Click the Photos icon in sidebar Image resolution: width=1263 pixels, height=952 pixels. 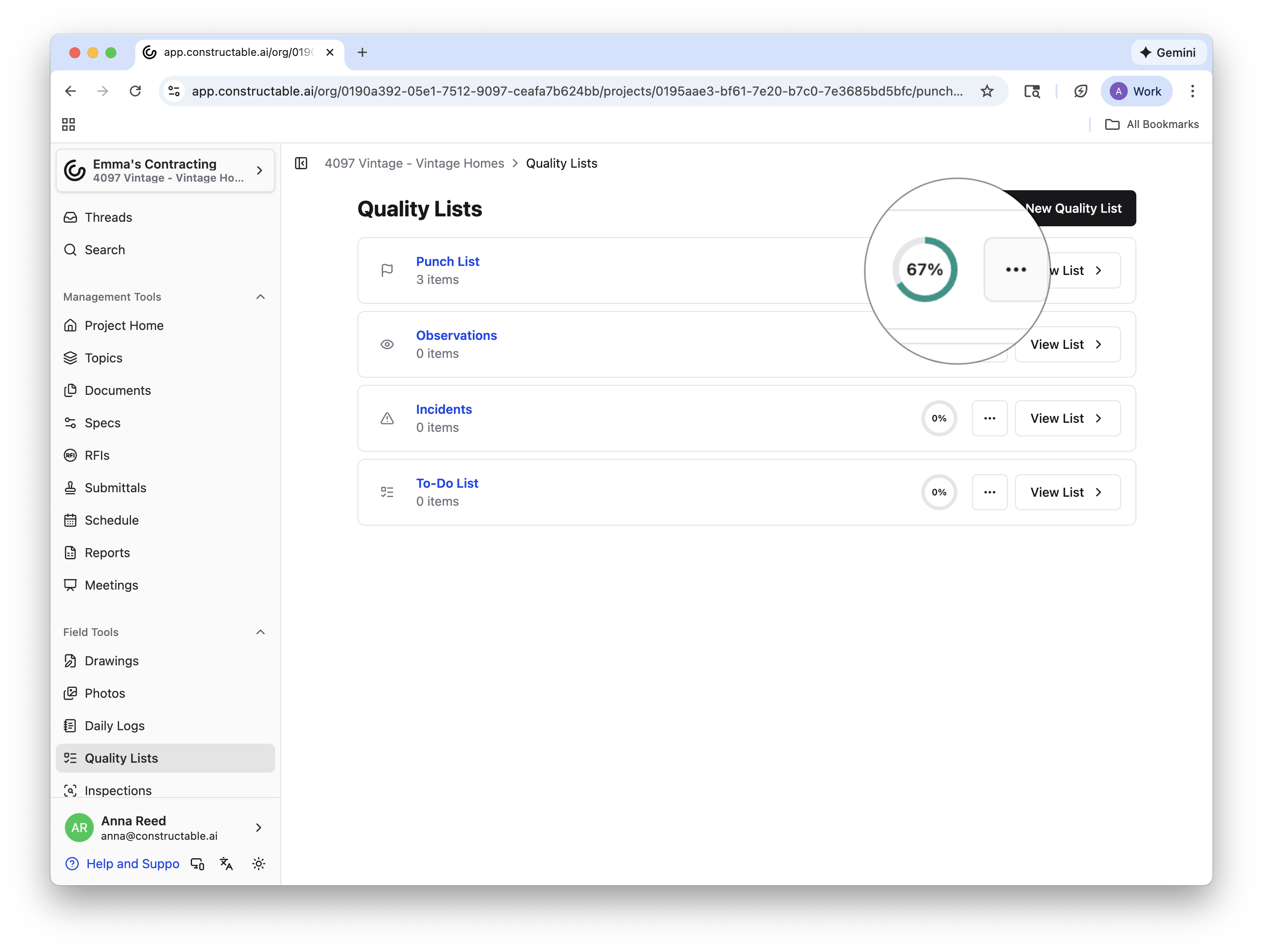click(70, 693)
